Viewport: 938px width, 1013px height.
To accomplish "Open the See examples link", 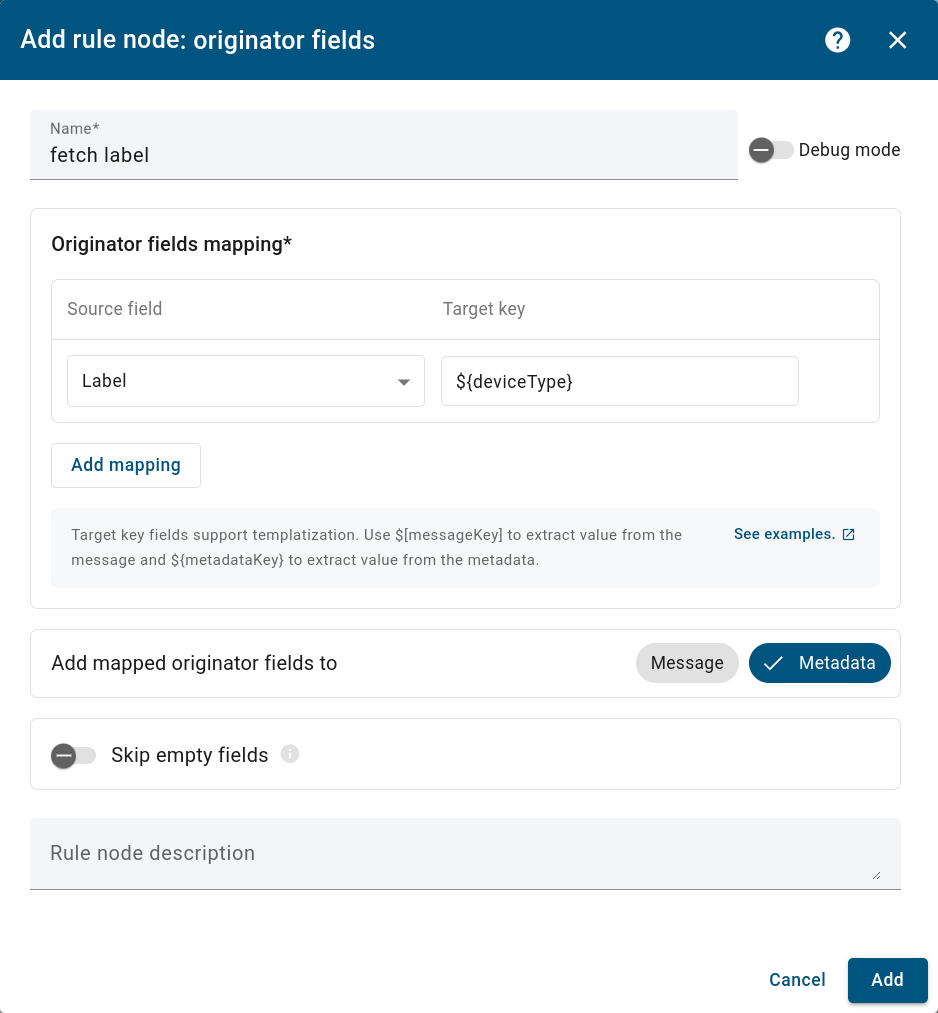I will coord(784,534).
